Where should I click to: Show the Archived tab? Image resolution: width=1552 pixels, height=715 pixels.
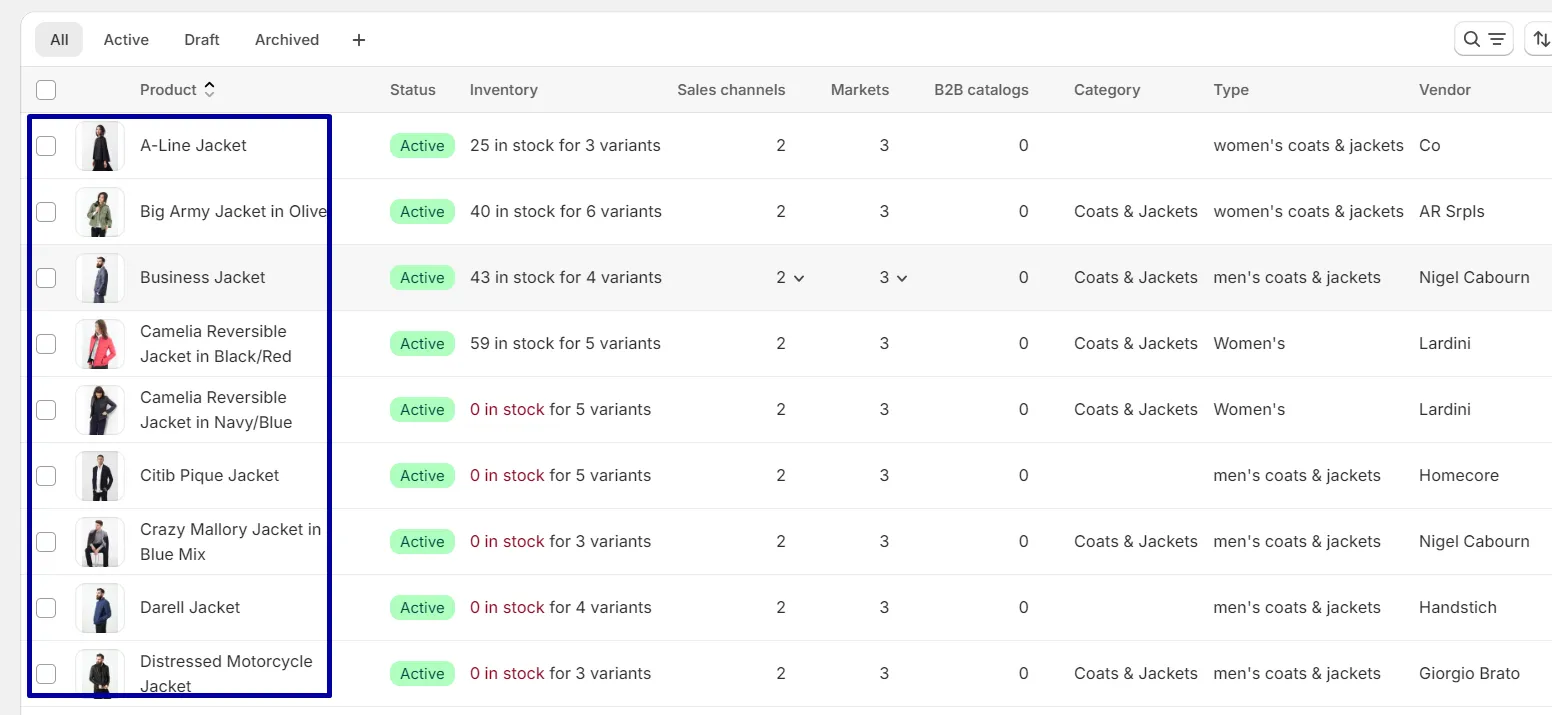click(x=287, y=40)
